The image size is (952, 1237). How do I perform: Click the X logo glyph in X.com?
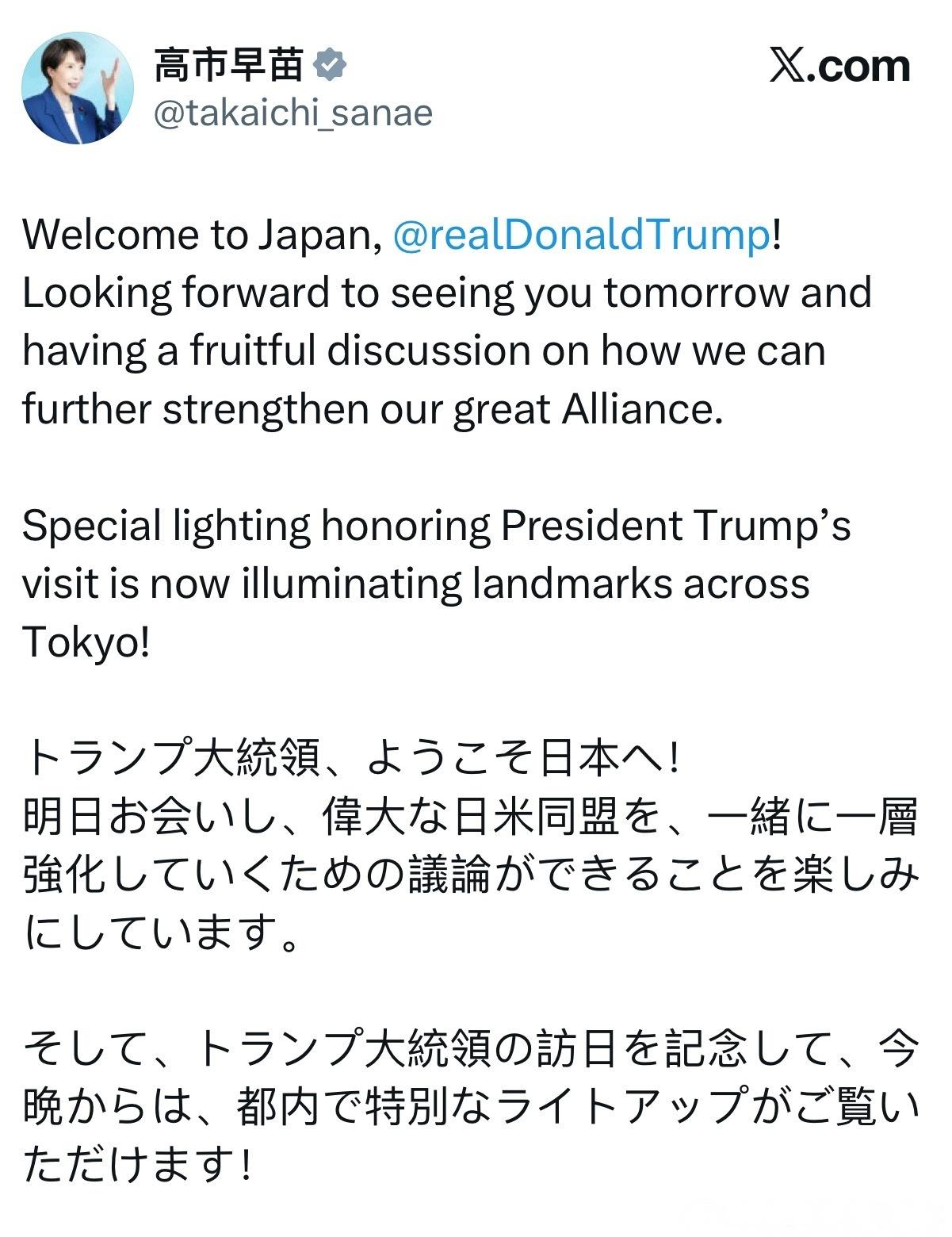click(787, 66)
